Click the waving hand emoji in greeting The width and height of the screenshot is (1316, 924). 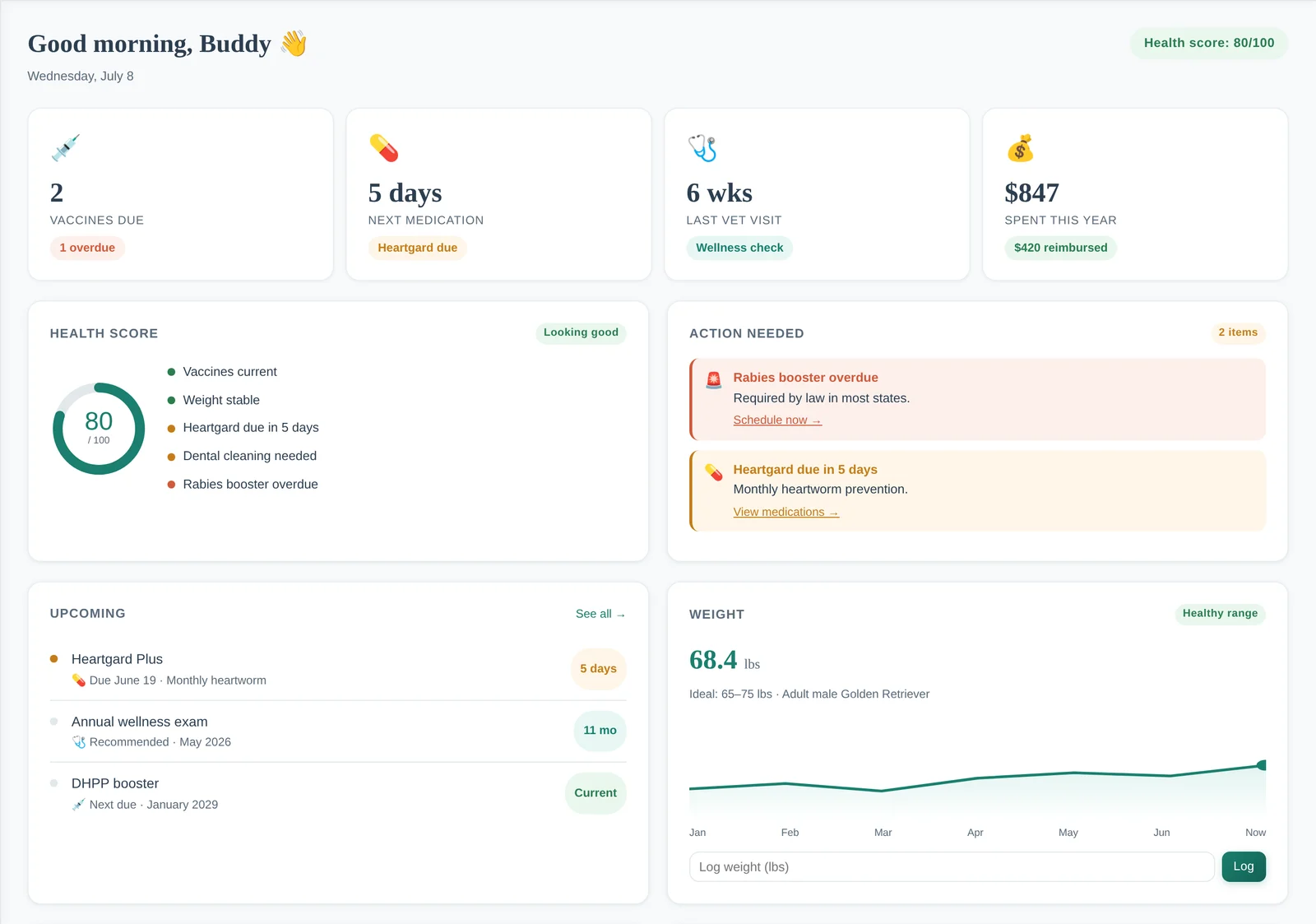[294, 43]
